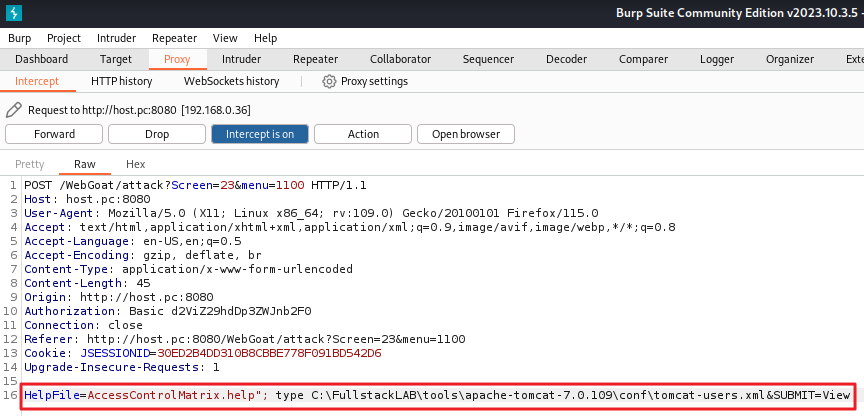
Task: Open the Project menu
Action: 64,38
